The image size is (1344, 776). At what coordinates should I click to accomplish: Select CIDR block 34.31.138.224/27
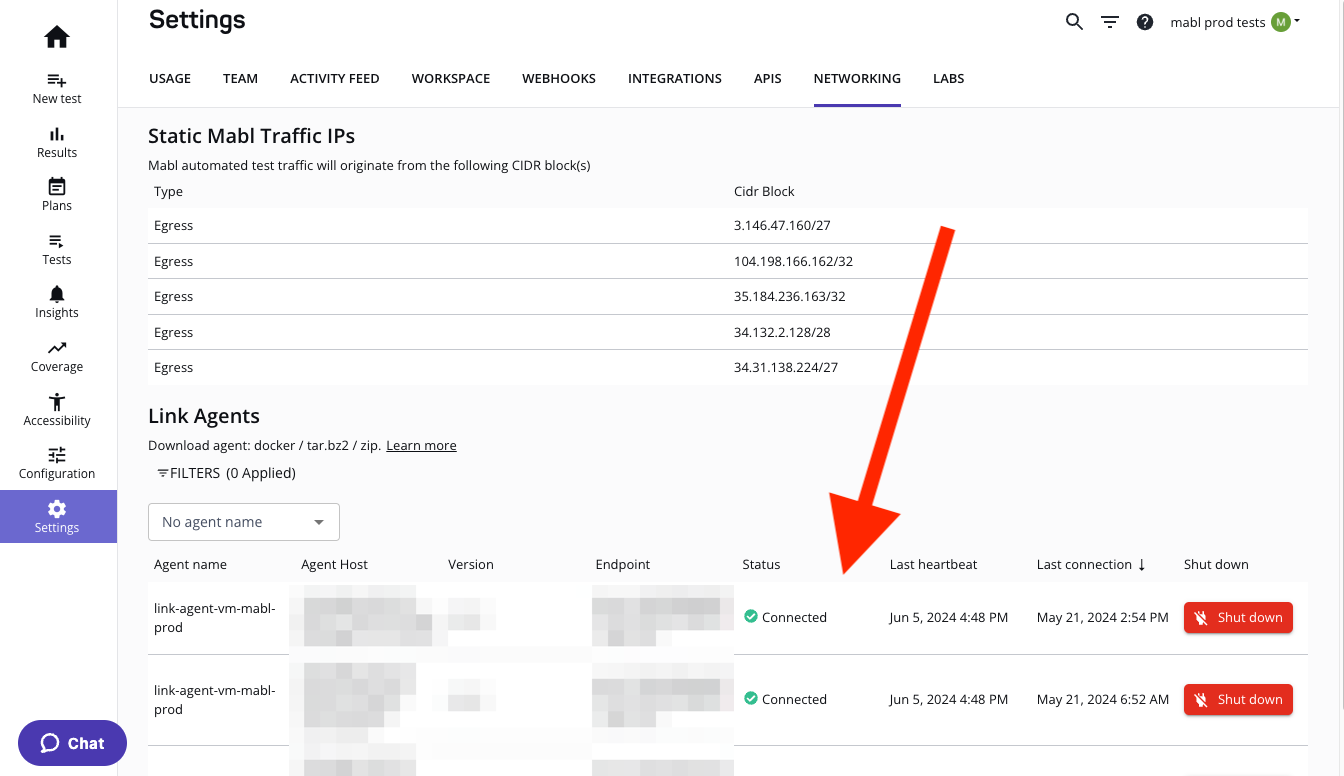click(x=786, y=368)
